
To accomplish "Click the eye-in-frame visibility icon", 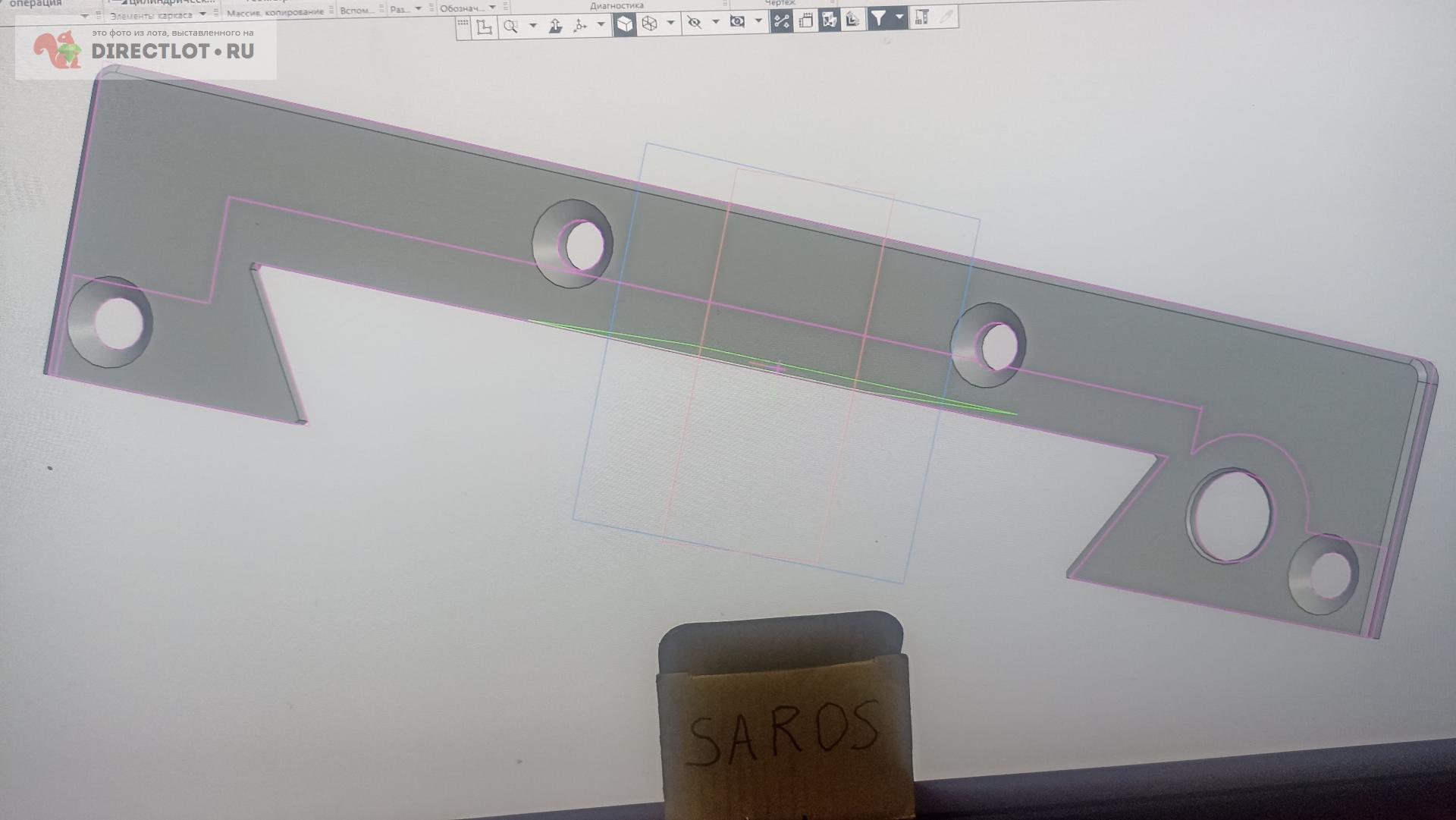I will (x=737, y=21).
